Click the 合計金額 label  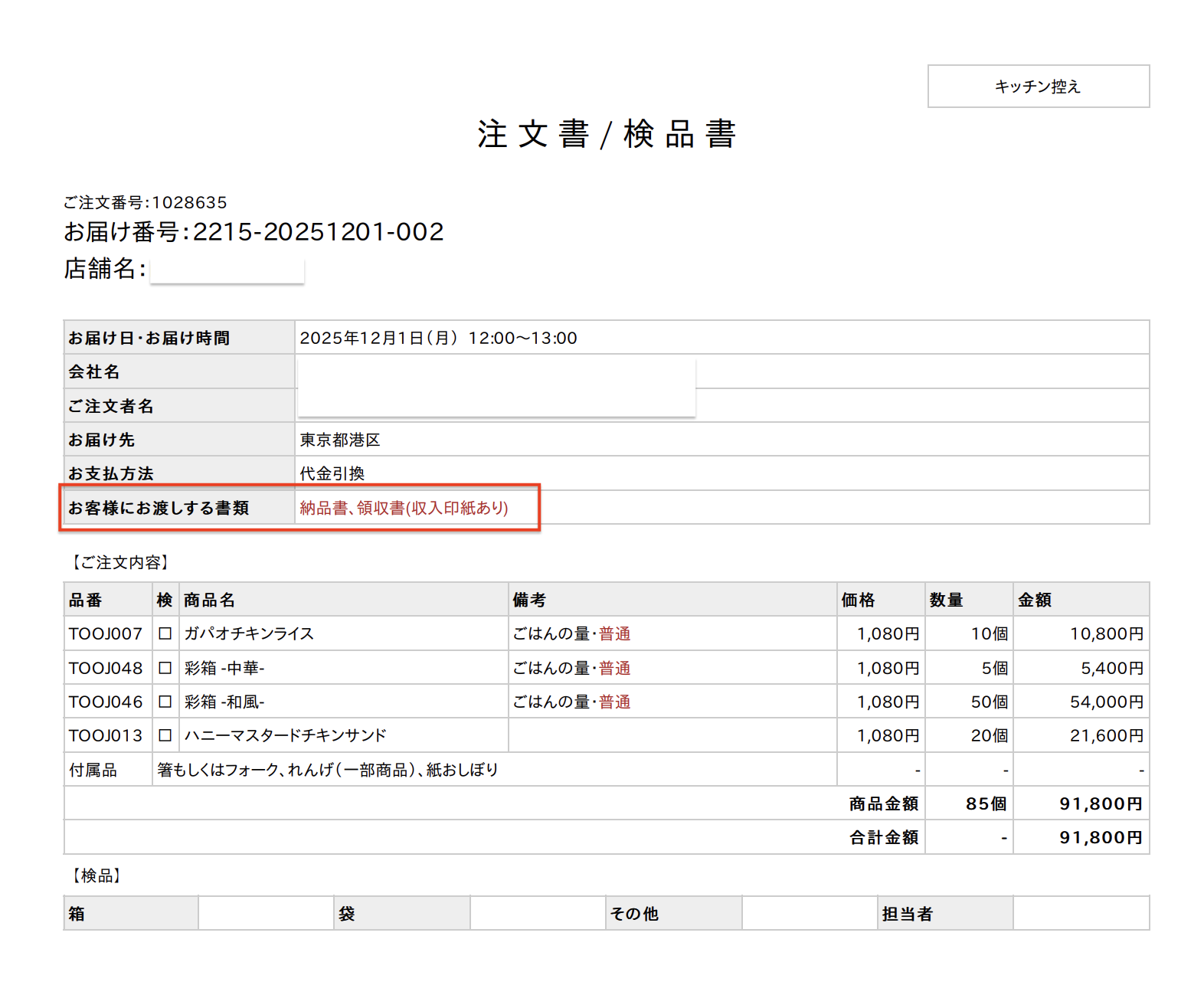point(884,837)
